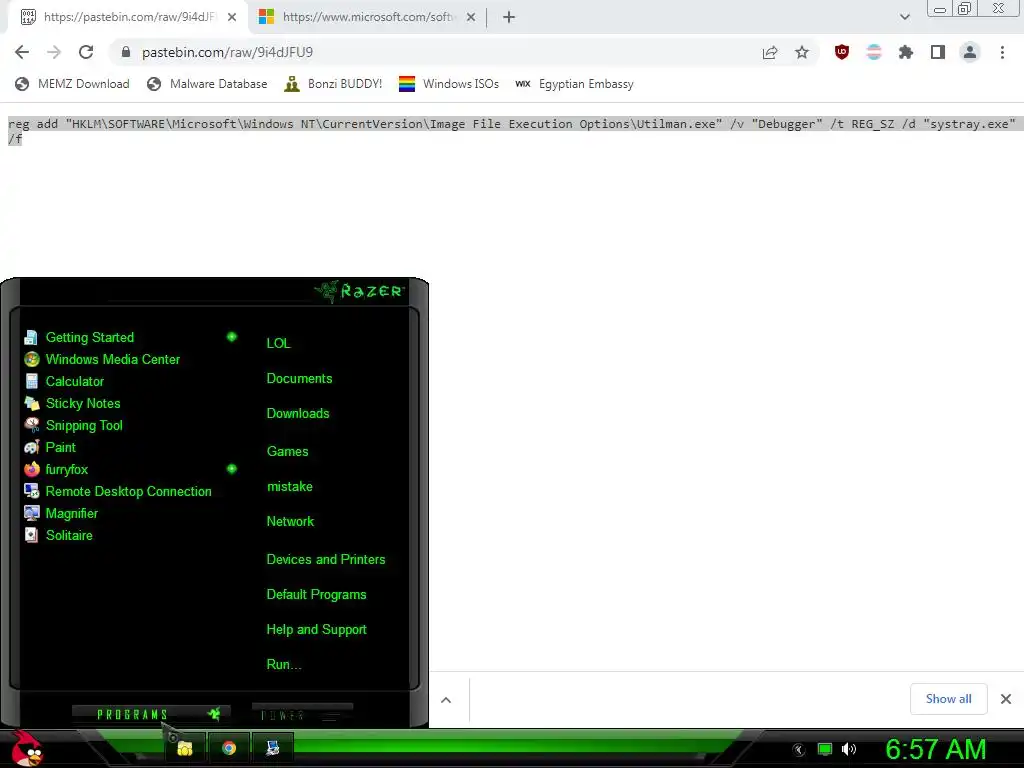Image resolution: width=1024 pixels, height=768 pixels.
Task: Switch to the pastebin raw tab
Action: (x=128, y=17)
